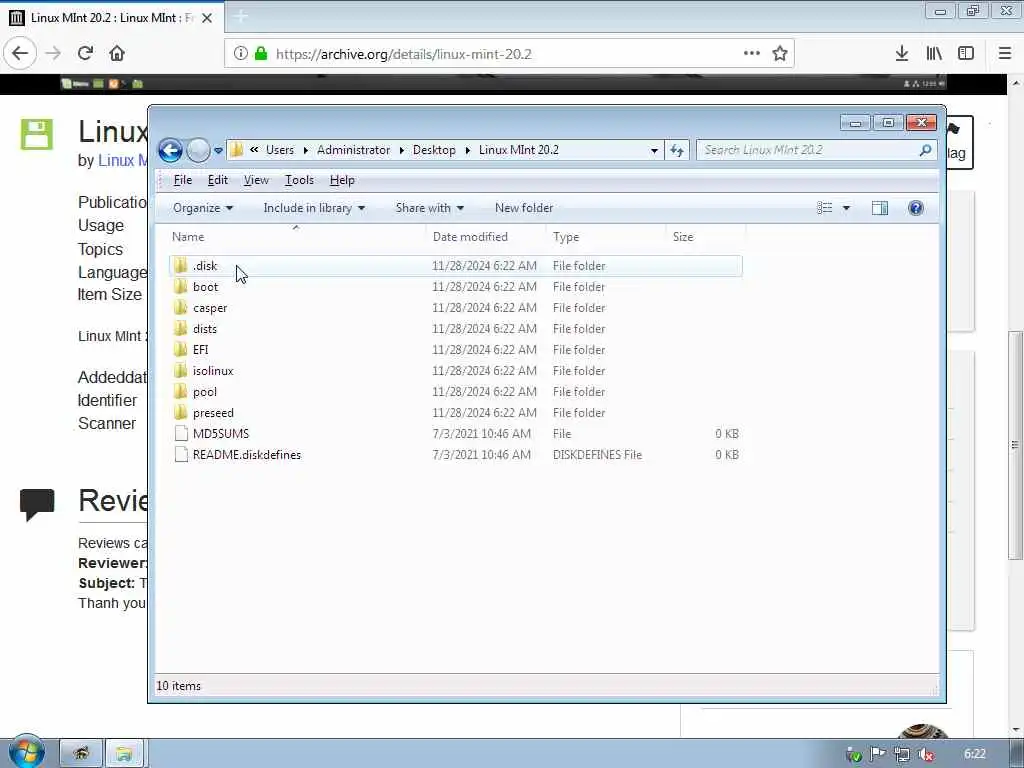The height and width of the screenshot is (768, 1024).
Task: Click the Desktop breadcrumb segment
Action: tap(434, 150)
